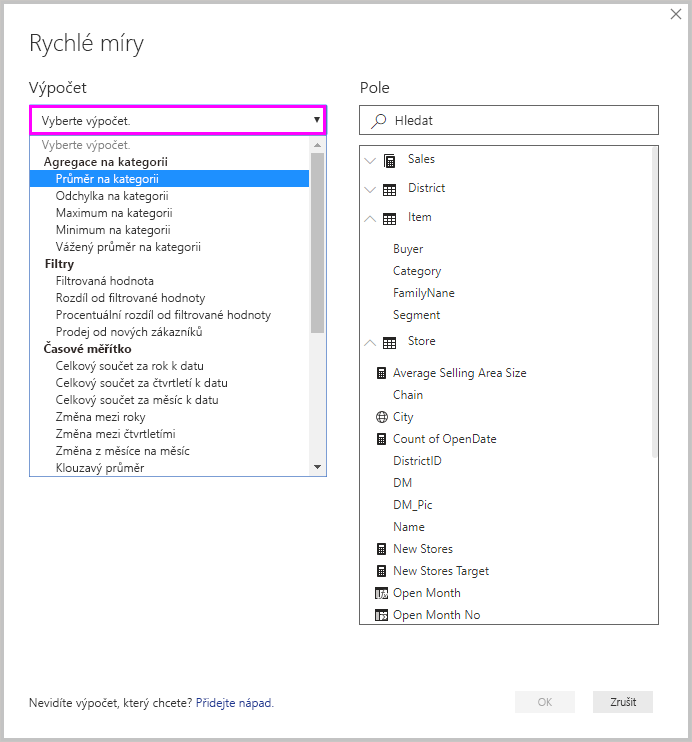Click the calculator icon beside New Stores Target
Screen dimensions: 692x742
tap(381, 571)
